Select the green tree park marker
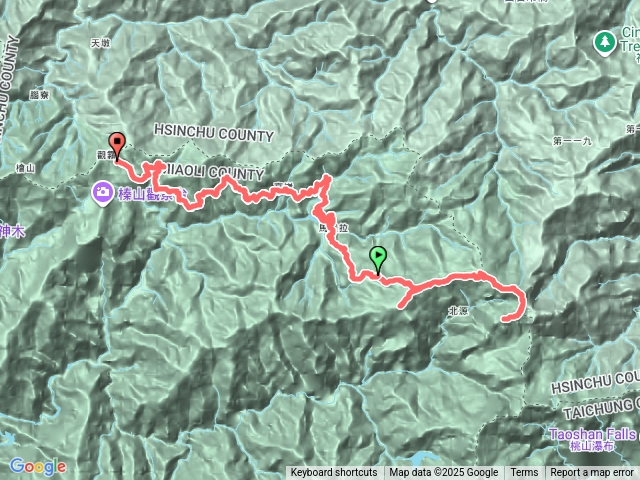Viewport: 640px width, 480px height. pos(605,43)
